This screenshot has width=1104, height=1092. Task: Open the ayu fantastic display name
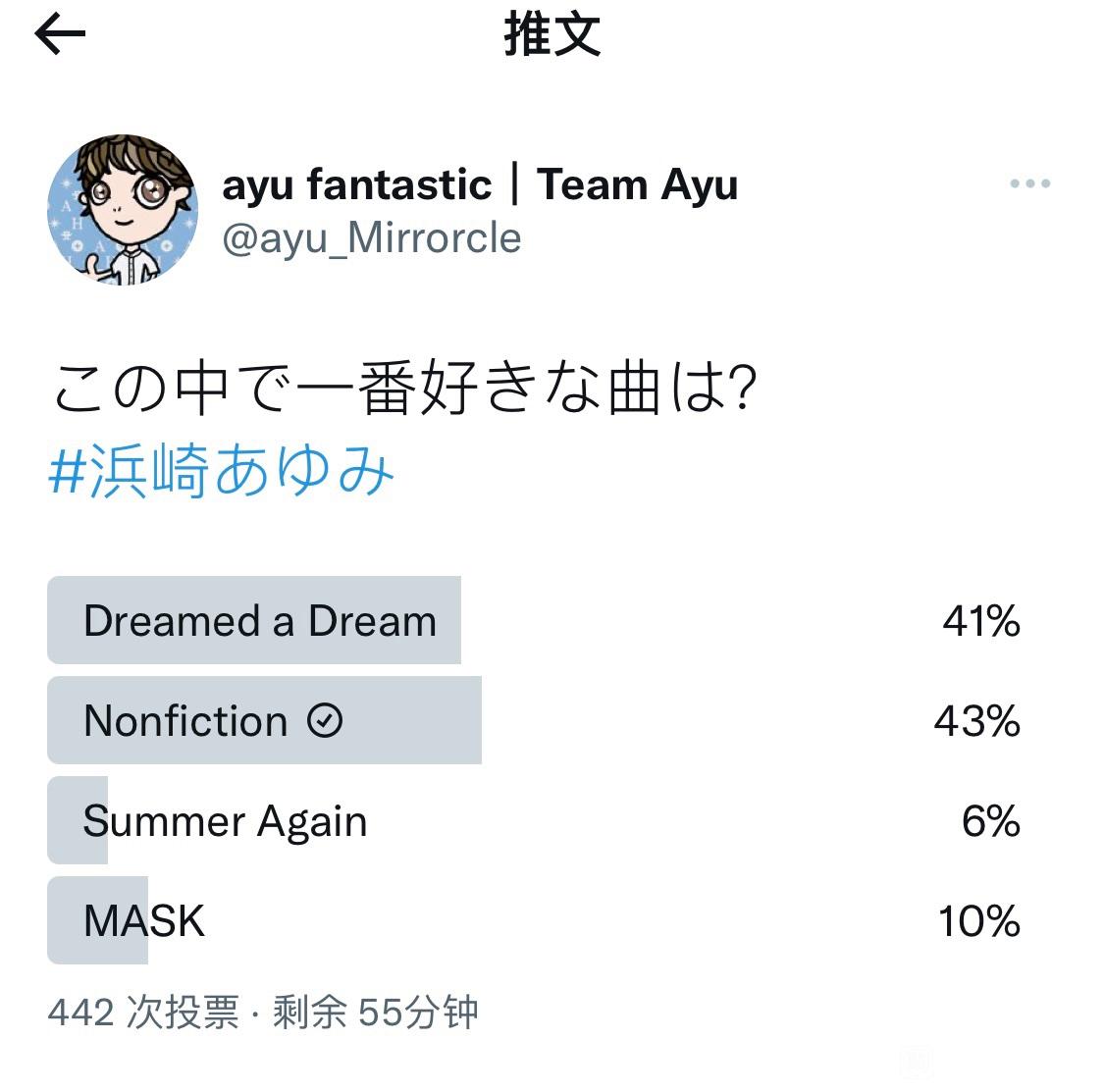click(x=356, y=185)
